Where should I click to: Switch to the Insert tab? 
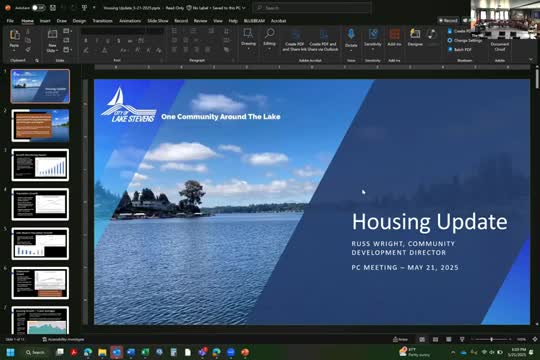(45, 21)
